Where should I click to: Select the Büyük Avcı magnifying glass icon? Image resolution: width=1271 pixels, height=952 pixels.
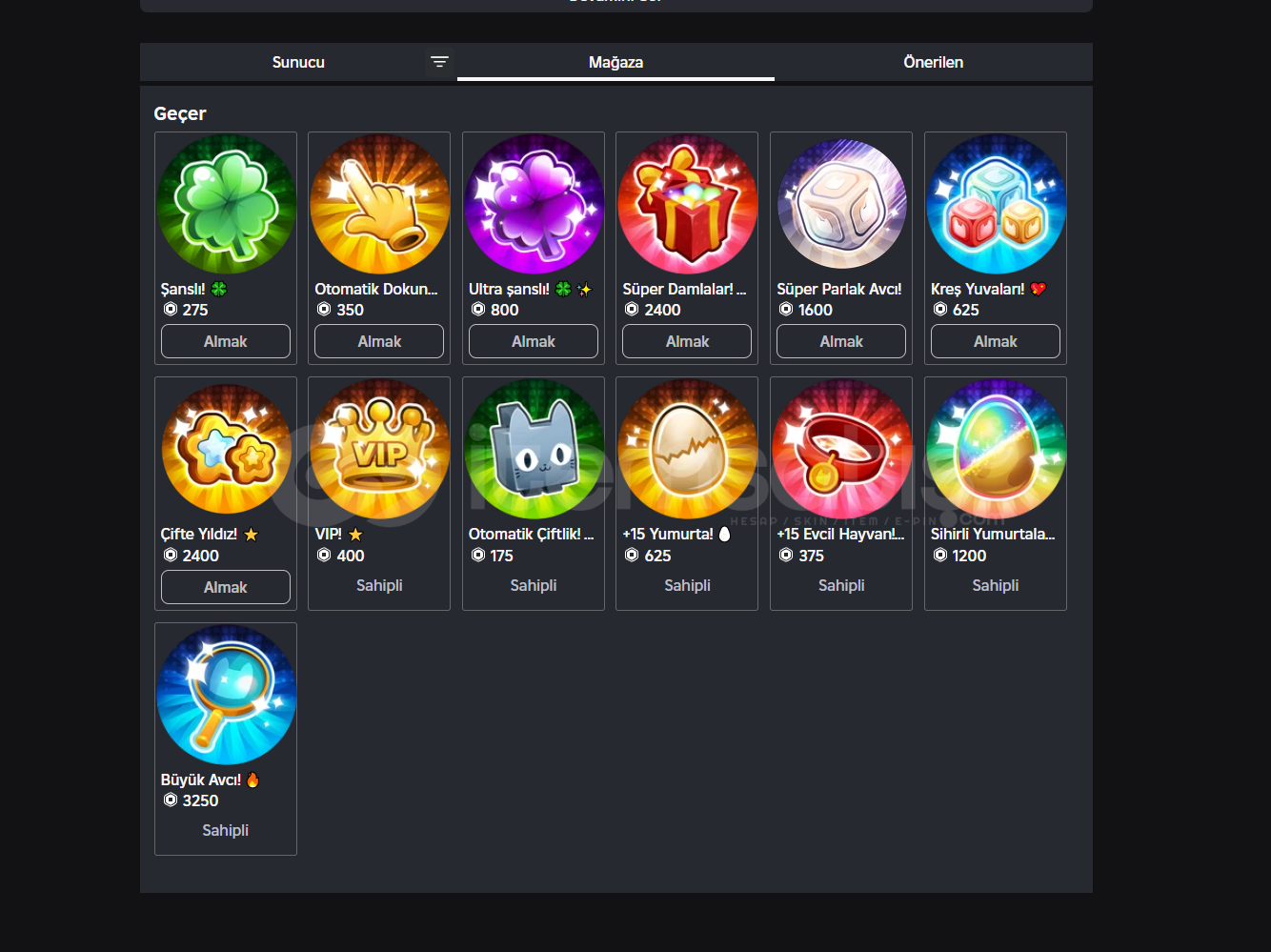coord(226,695)
